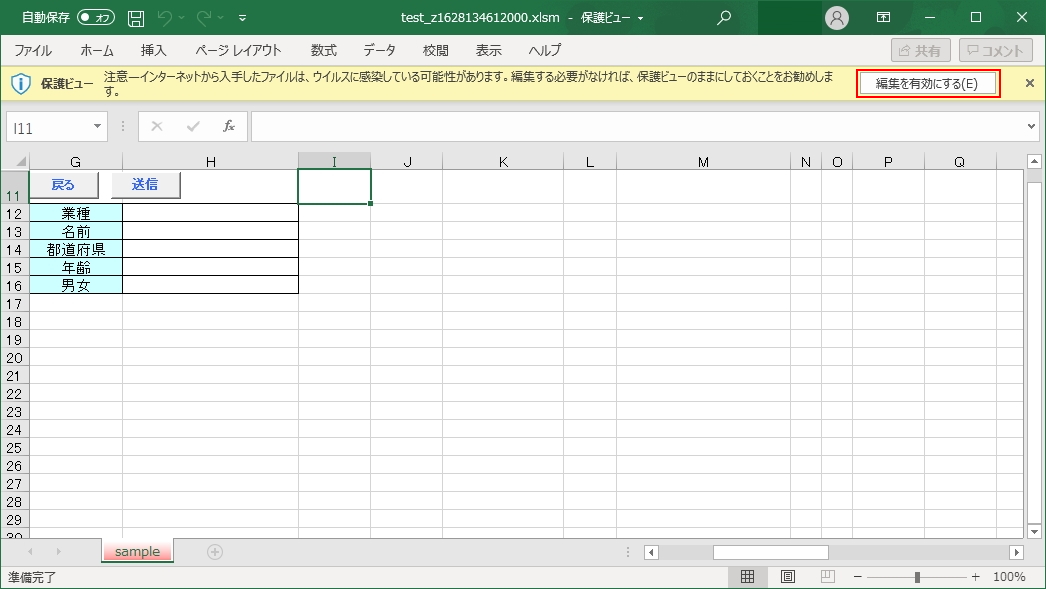Click the 送信 button on sheet
The height and width of the screenshot is (589, 1046).
coord(145,185)
